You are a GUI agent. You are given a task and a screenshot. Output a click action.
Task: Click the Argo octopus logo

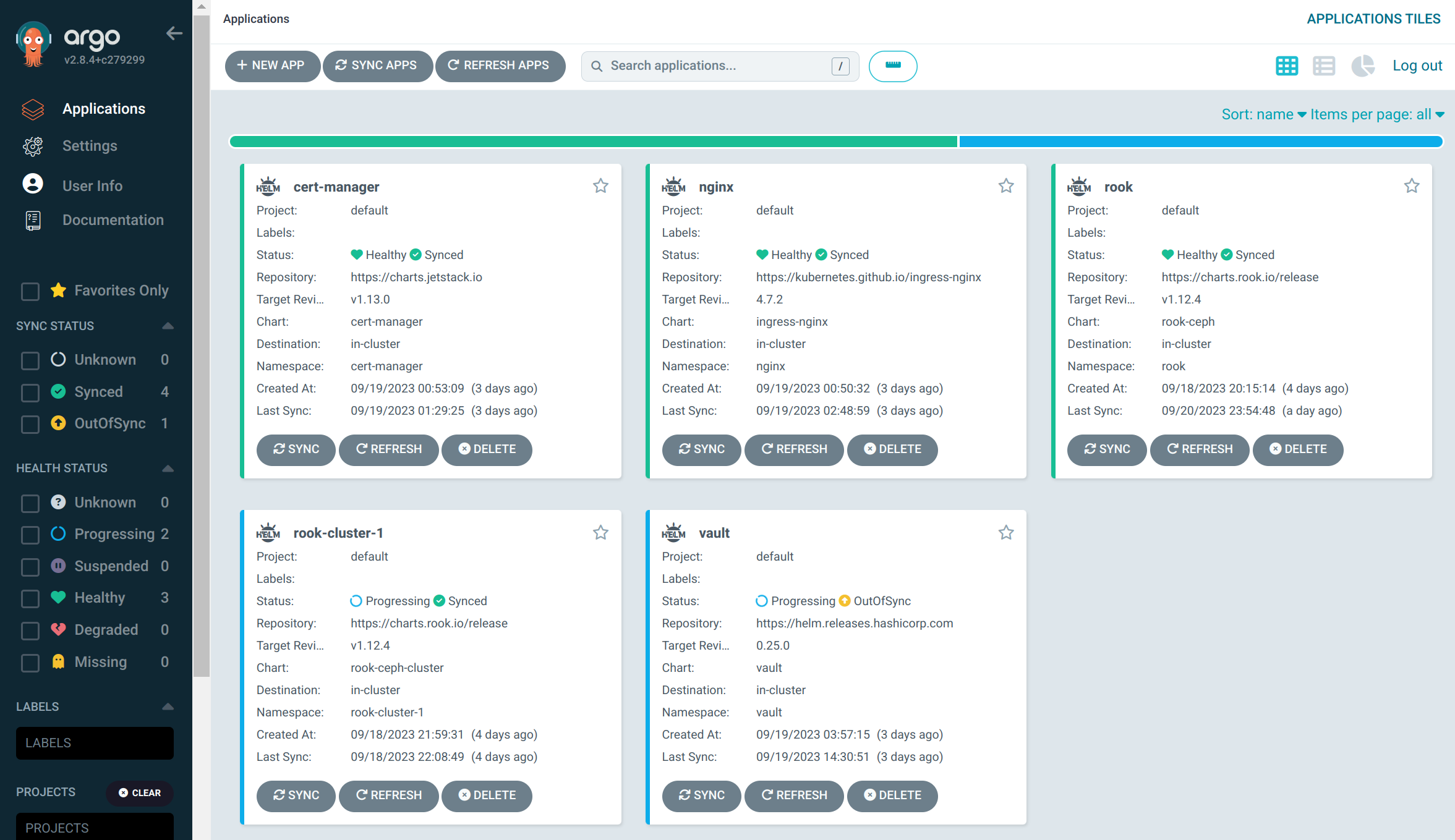click(x=33, y=44)
